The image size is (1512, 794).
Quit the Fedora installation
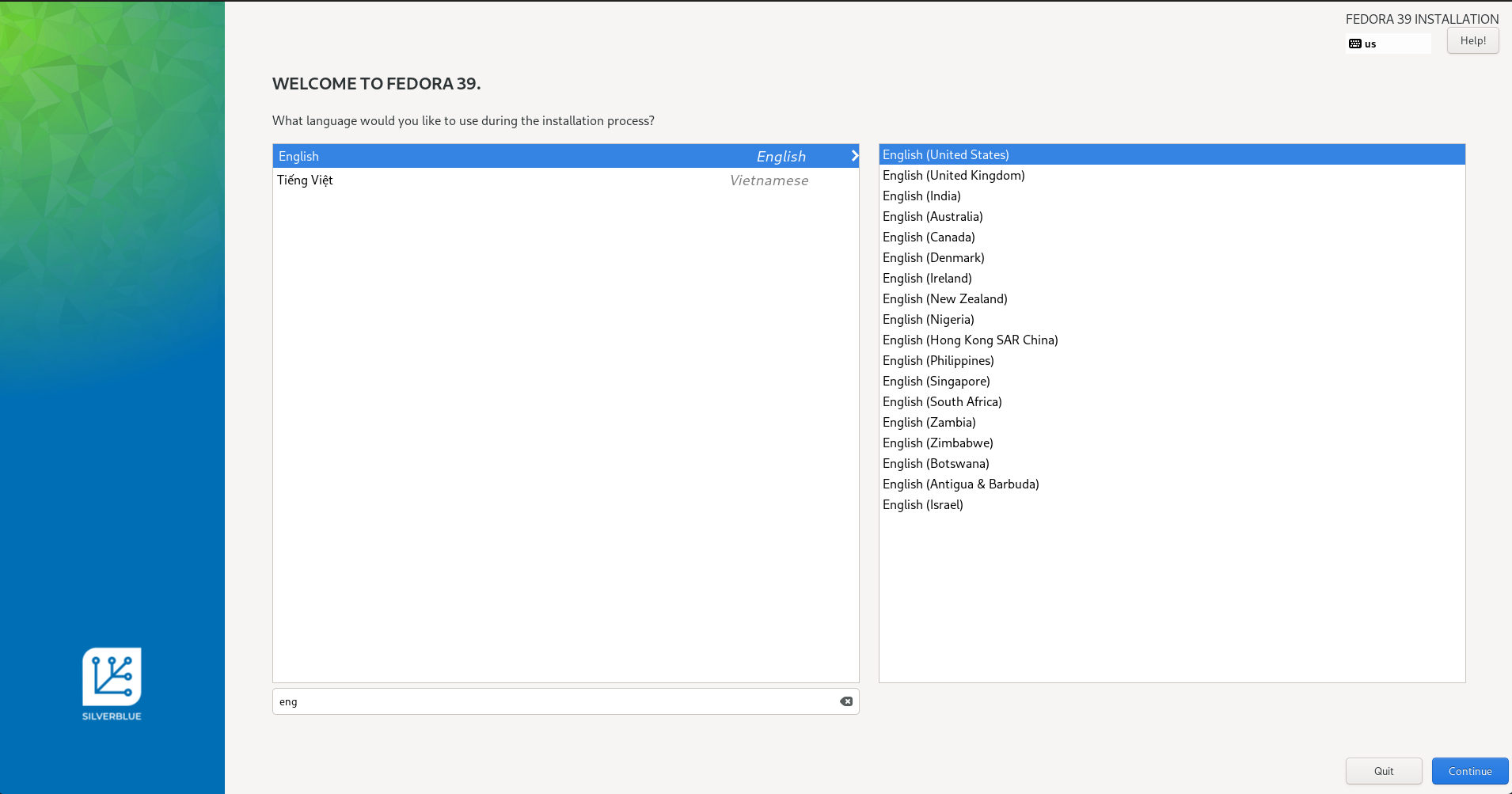(1383, 771)
